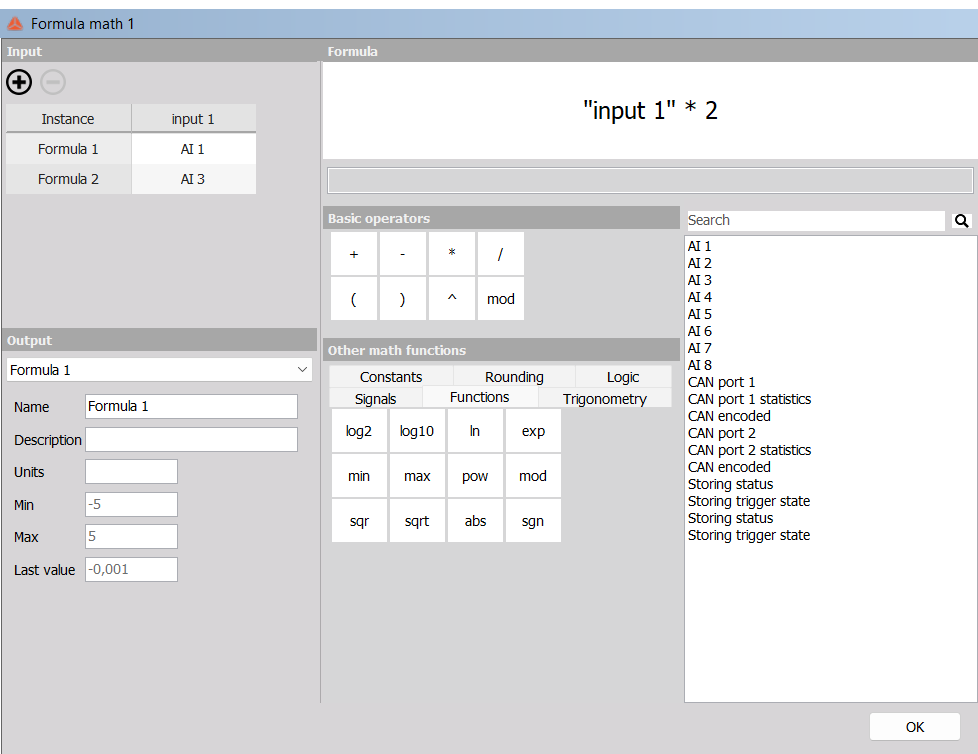Open the Trigonometry tab
The height and width of the screenshot is (754, 978).
point(605,399)
